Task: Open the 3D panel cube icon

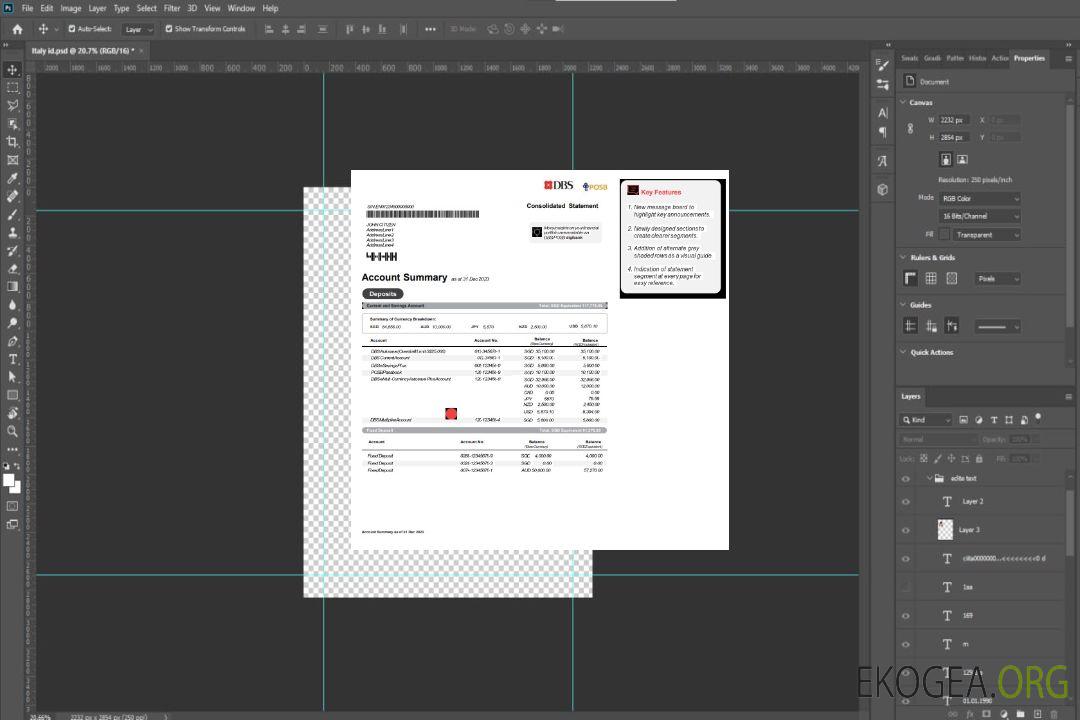Action: coord(882,189)
